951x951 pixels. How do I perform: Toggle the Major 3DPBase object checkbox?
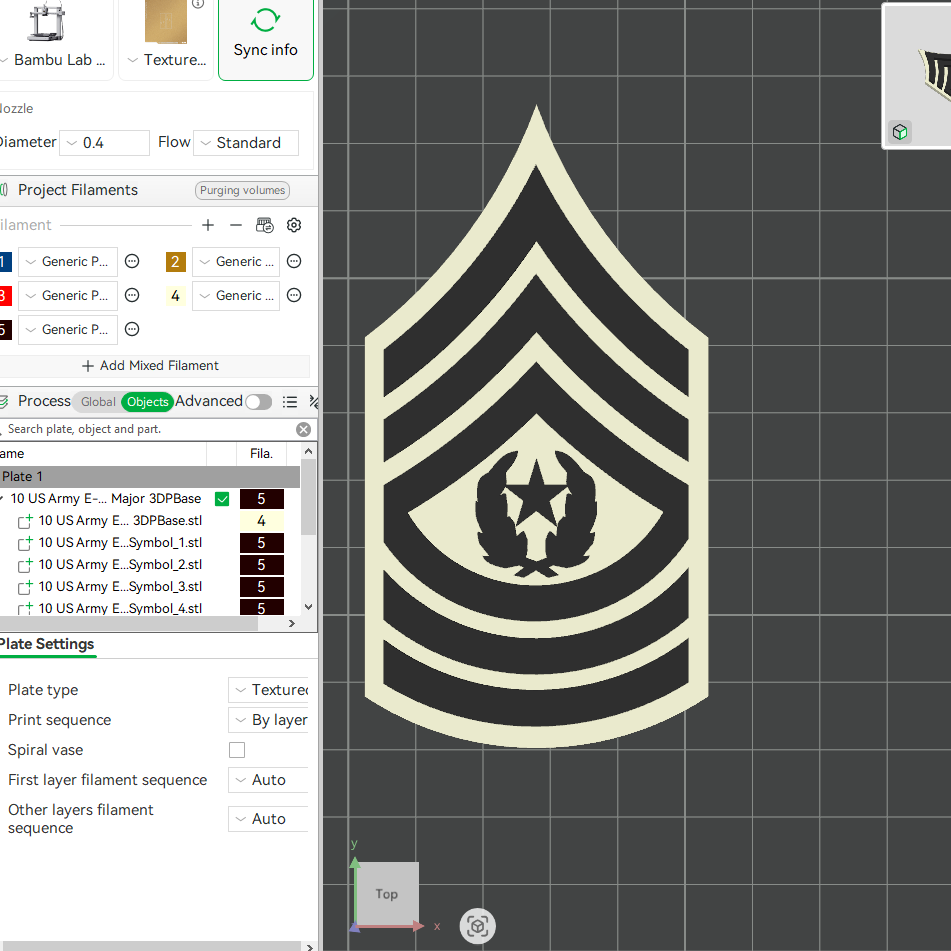pyautogui.click(x=222, y=499)
